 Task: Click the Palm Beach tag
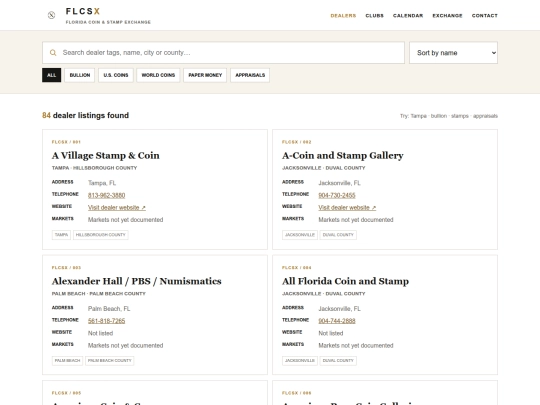pos(67,361)
